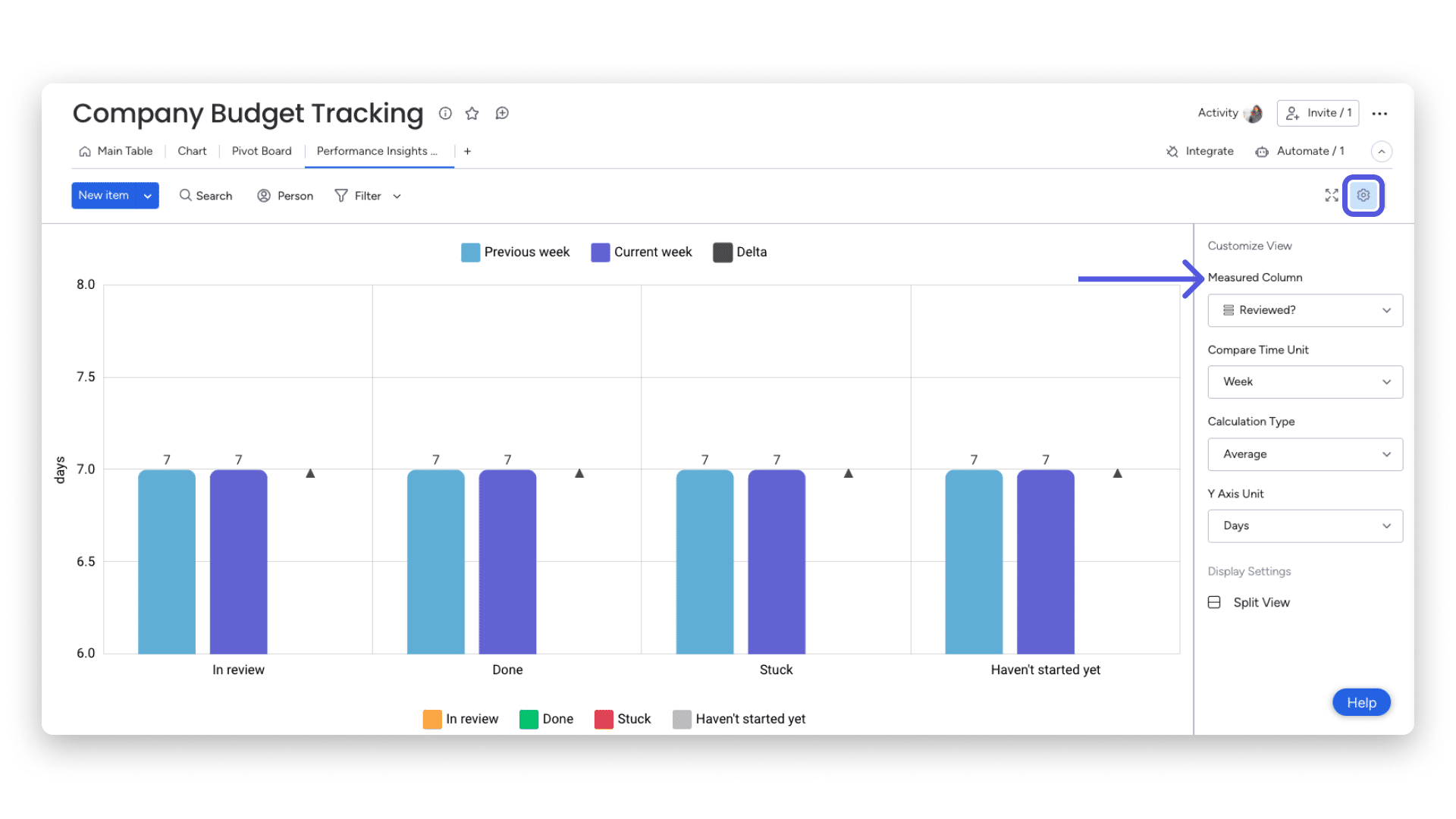The height and width of the screenshot is (819, 1456).
Task: Click the In review previous week bar
Action: click(167, 562)
